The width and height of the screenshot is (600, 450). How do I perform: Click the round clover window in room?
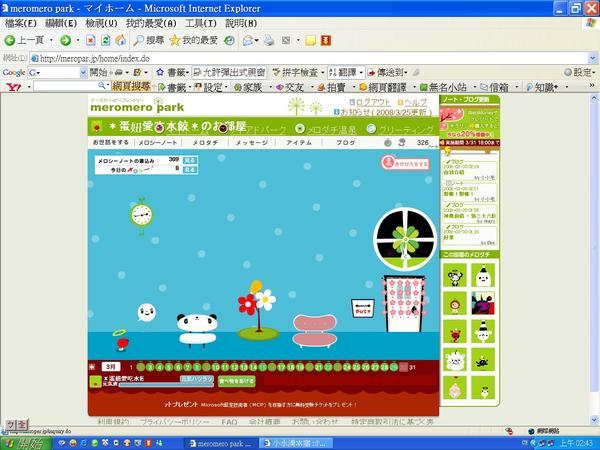point(405,239)
